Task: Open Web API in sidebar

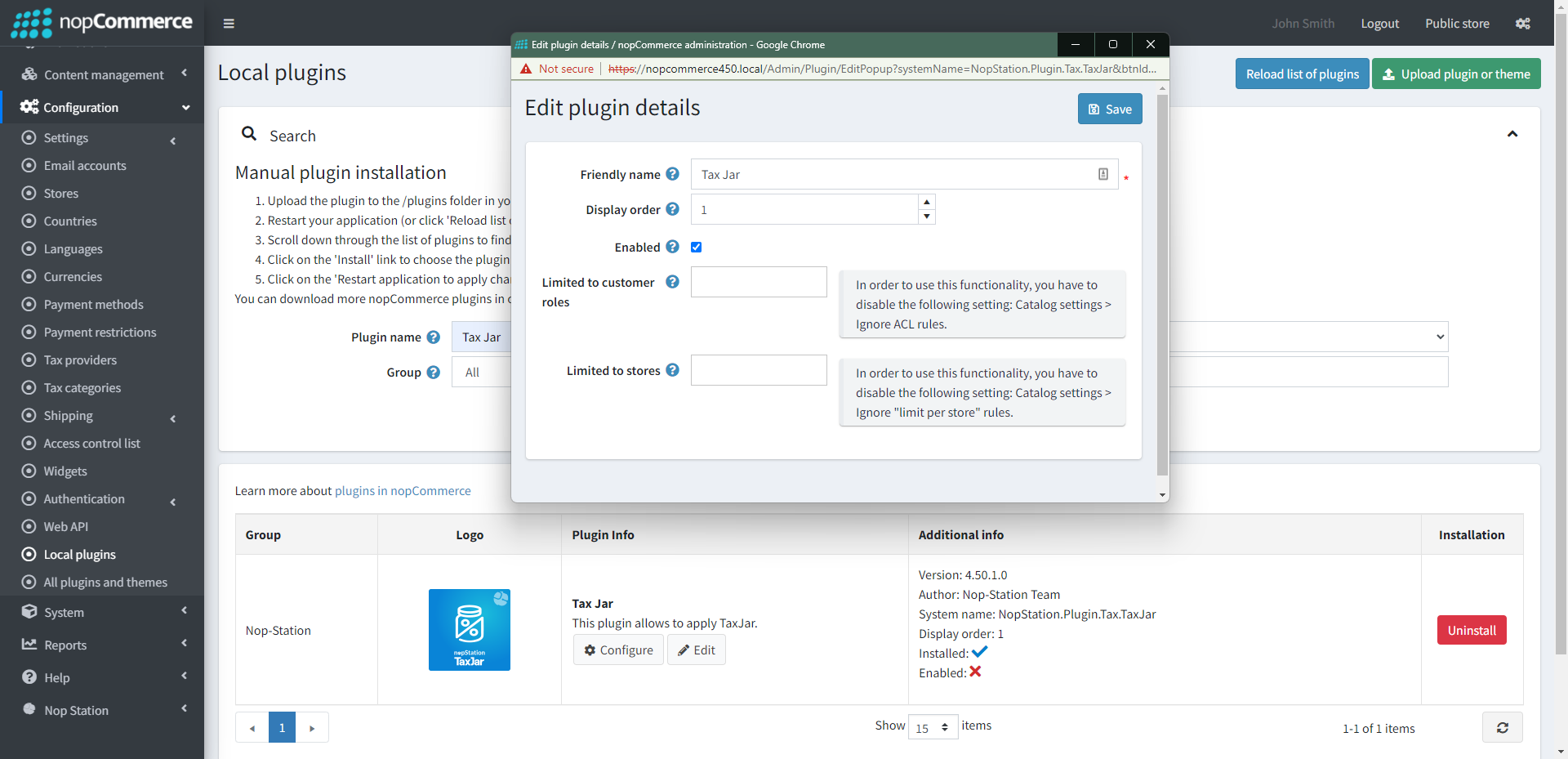Action: pos(65,527)
